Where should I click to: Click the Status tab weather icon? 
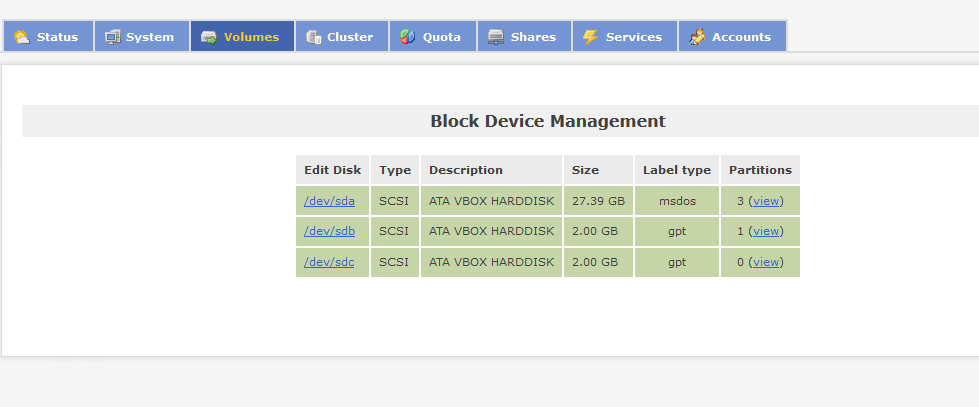click(22, 37)
